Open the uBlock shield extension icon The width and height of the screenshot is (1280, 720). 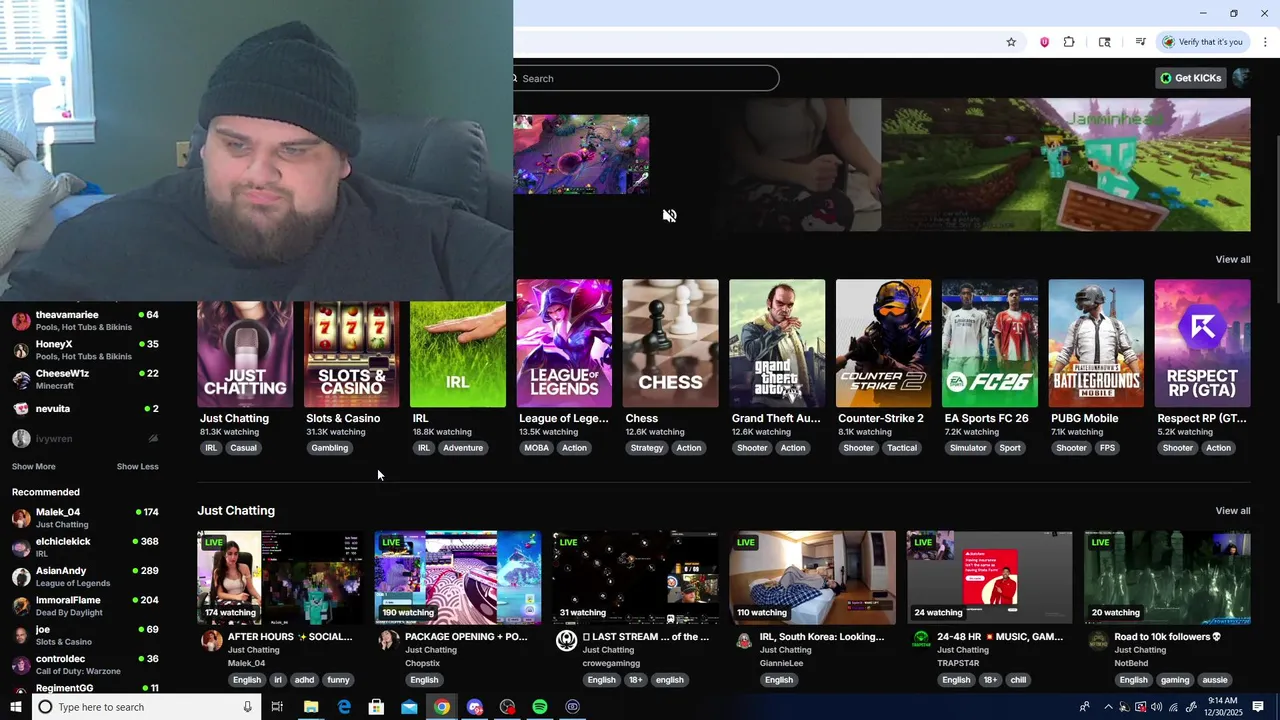1044,42
